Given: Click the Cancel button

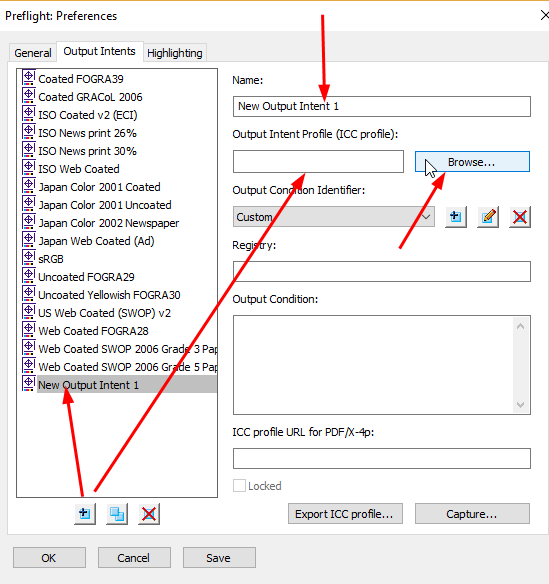Looking at the screenshot, I should click(134, 558).
